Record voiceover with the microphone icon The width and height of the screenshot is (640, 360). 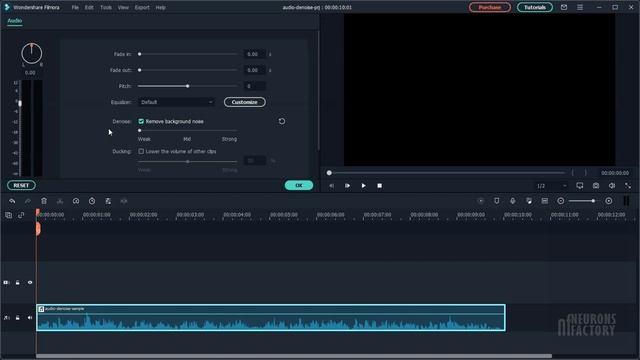[513, 201]
